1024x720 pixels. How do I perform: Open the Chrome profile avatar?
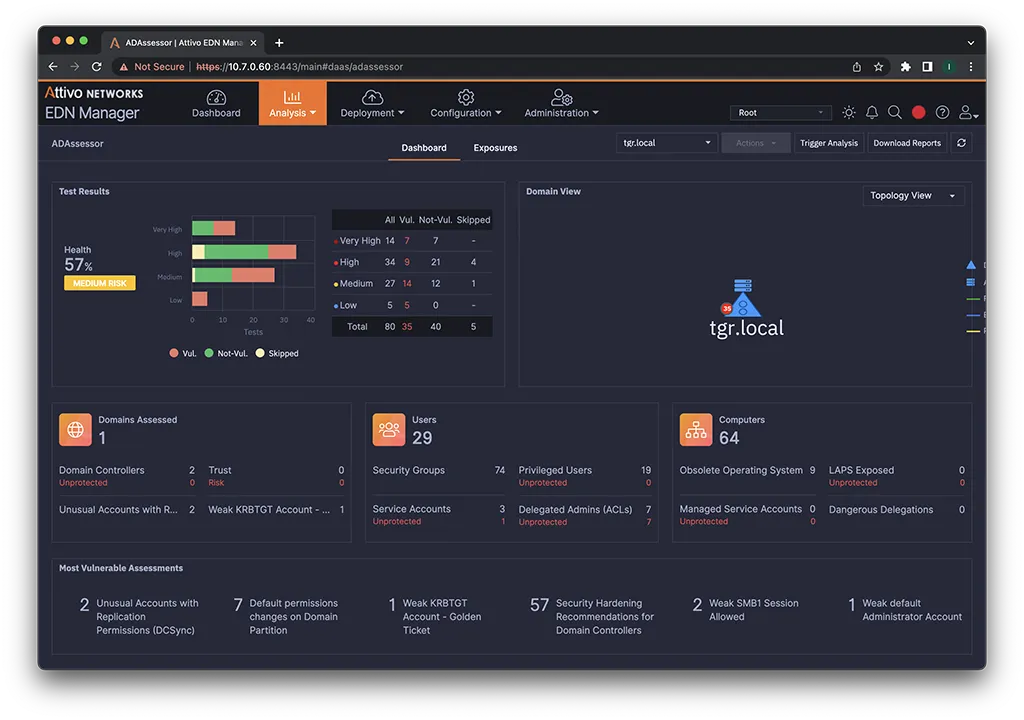click(949, 67)
